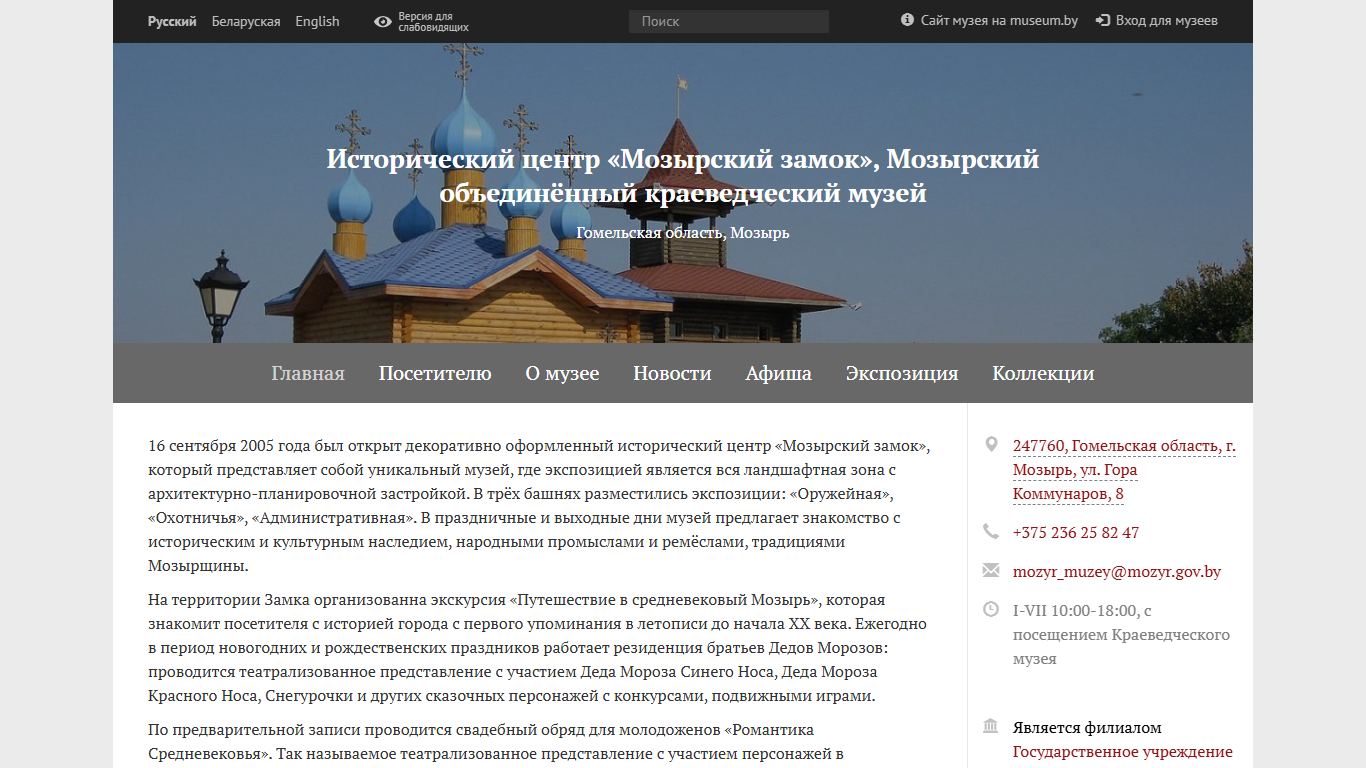The image size is (1366, 768).
Task: Click paragraph beginning 'По предварительной записи'
Action: (x=539, y=742)
